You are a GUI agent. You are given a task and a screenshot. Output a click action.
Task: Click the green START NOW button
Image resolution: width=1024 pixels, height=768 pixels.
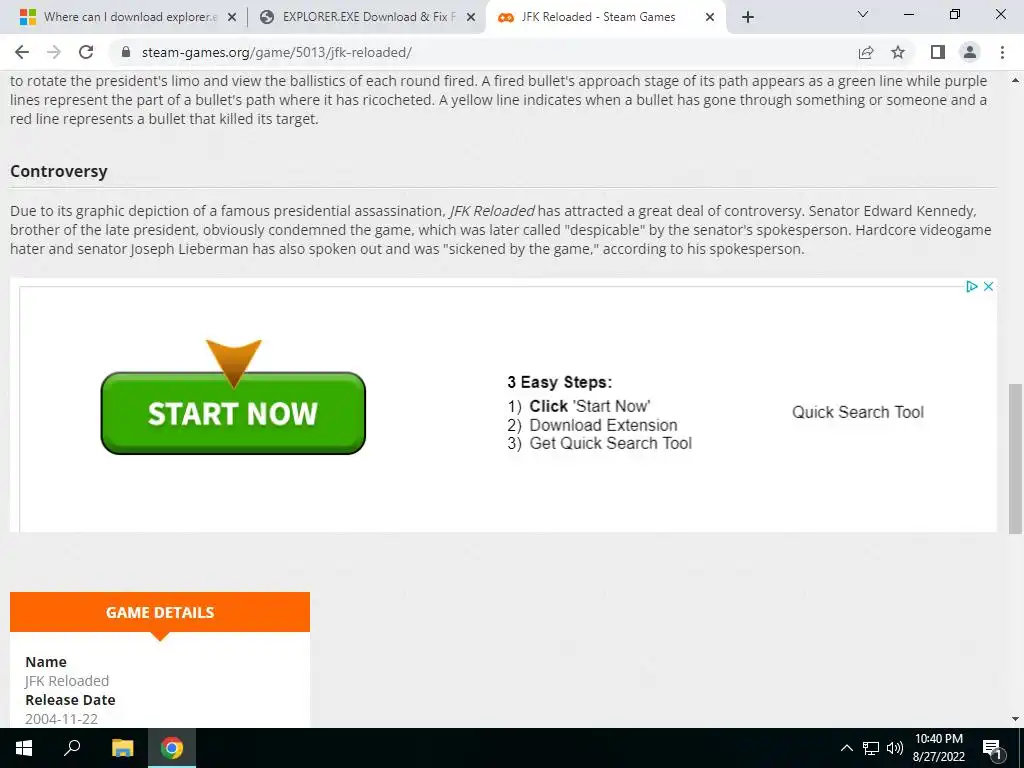[x=233, y=413]
